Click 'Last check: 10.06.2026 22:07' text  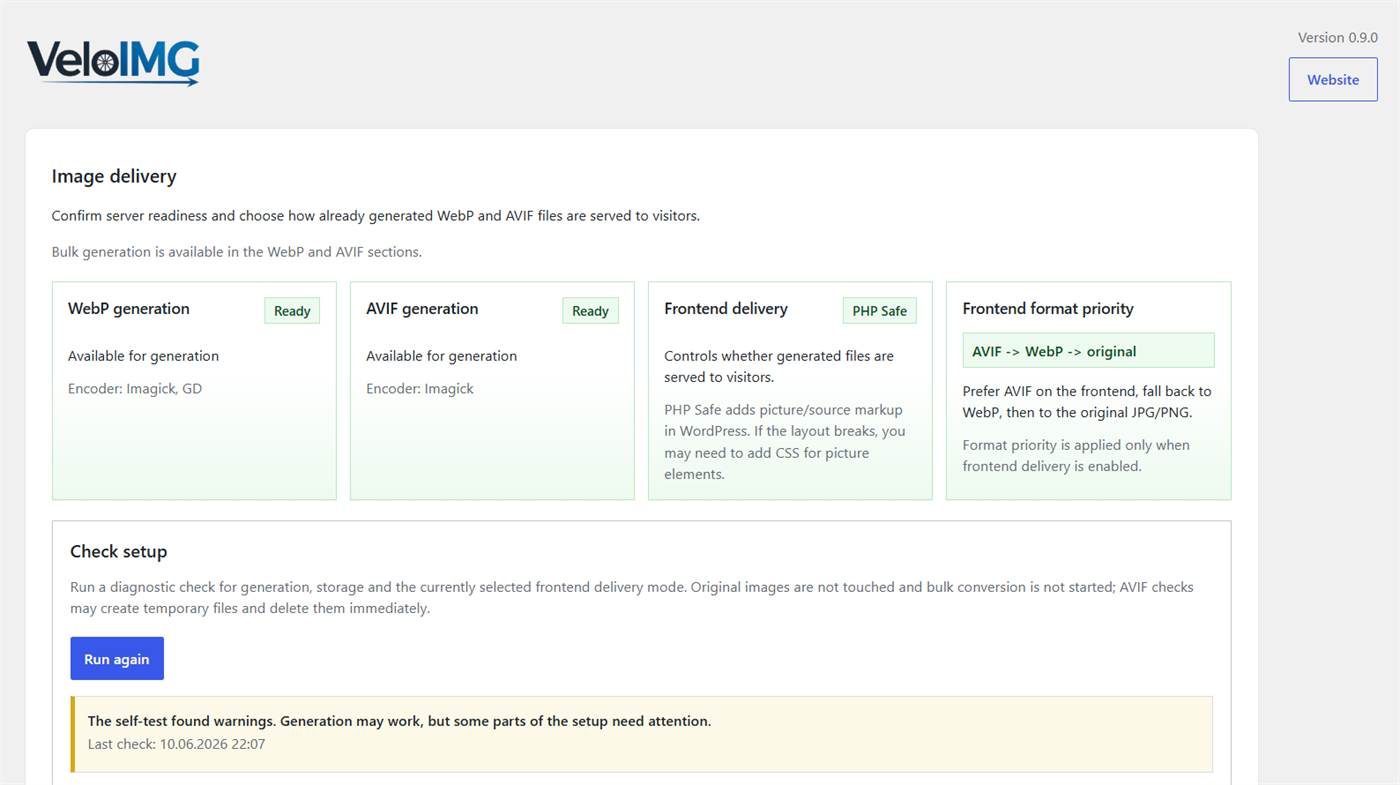[176, 744]
